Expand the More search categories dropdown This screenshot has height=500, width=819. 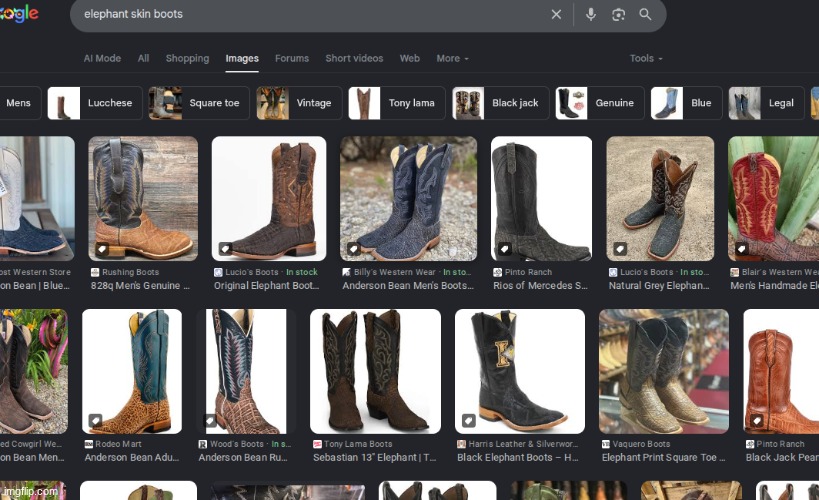coord(452,59)
